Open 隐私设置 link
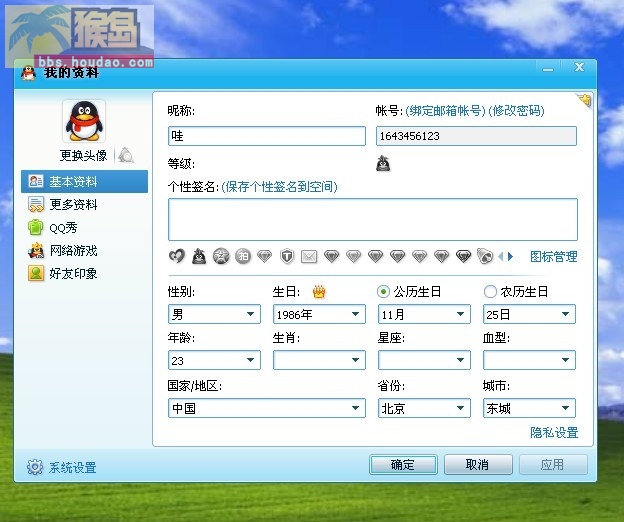This screenshot has width=624, height=522. (x=554, y=432)
